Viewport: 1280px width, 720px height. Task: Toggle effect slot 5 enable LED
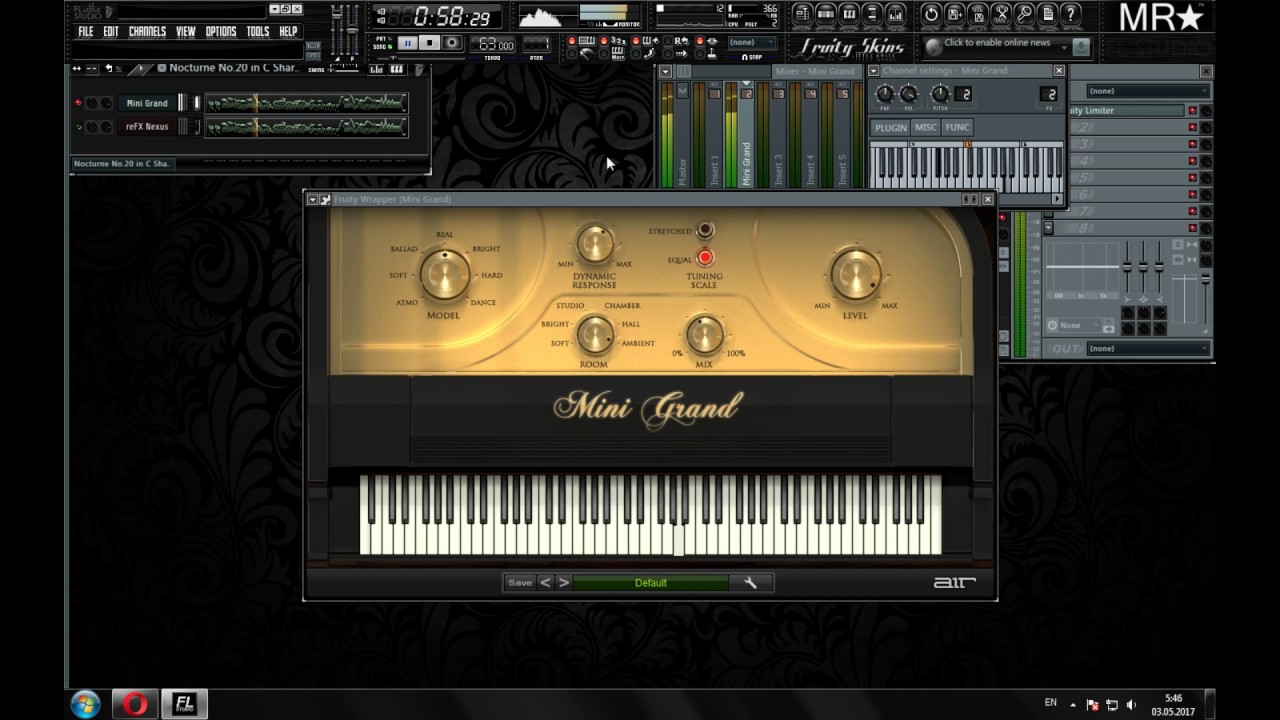(1192, 177)
